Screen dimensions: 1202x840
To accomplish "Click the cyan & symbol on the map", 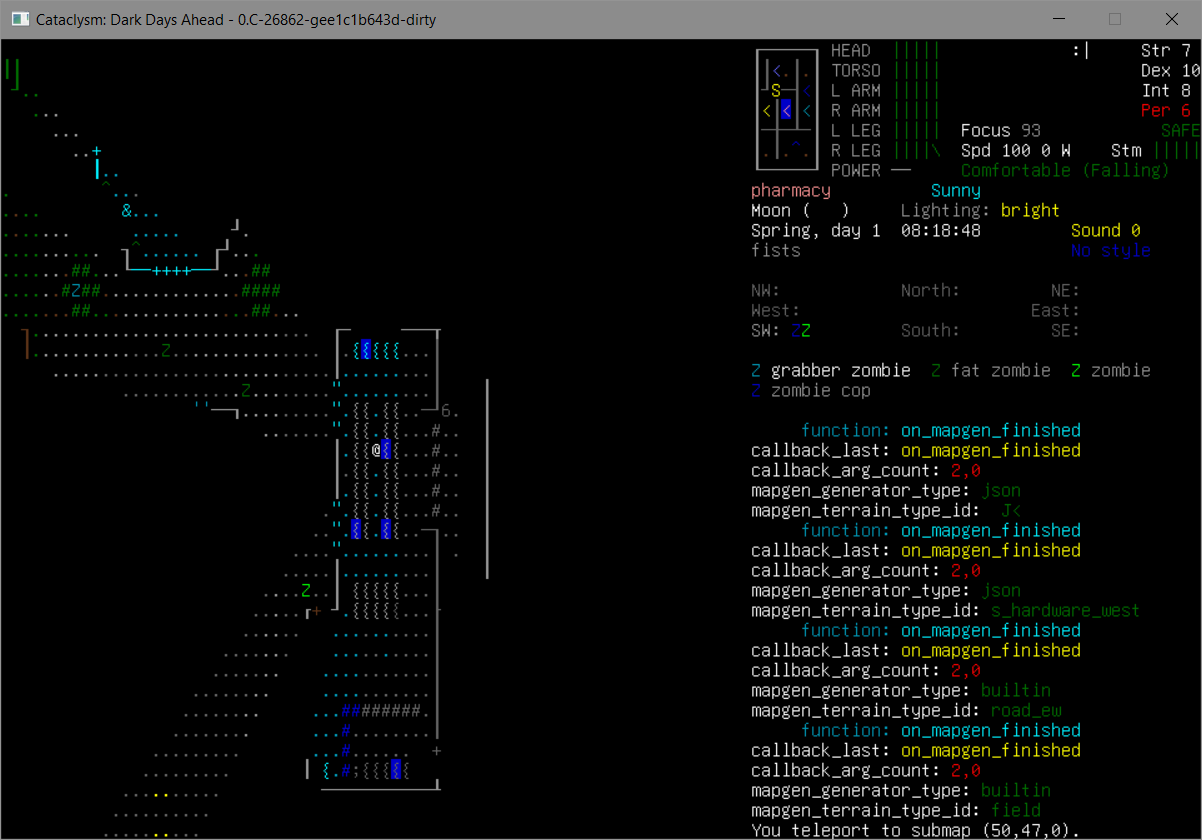I will [x=126, y=210].
